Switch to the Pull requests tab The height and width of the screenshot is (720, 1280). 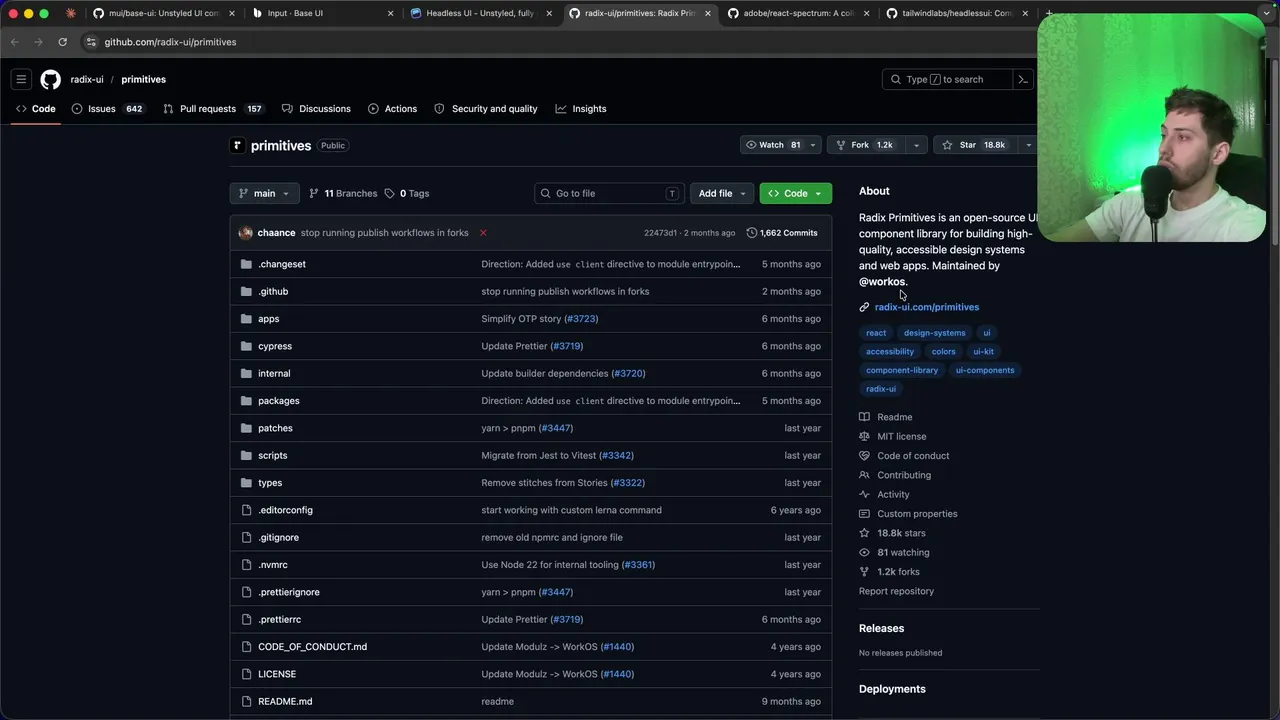click(x=213, y=109)
